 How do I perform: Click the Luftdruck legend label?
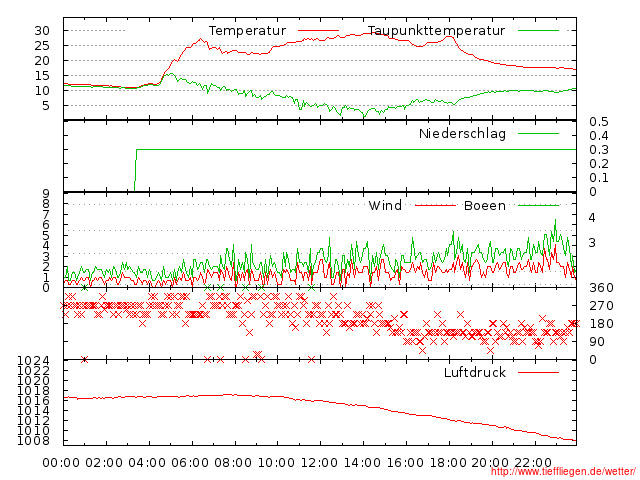(475, 372)
